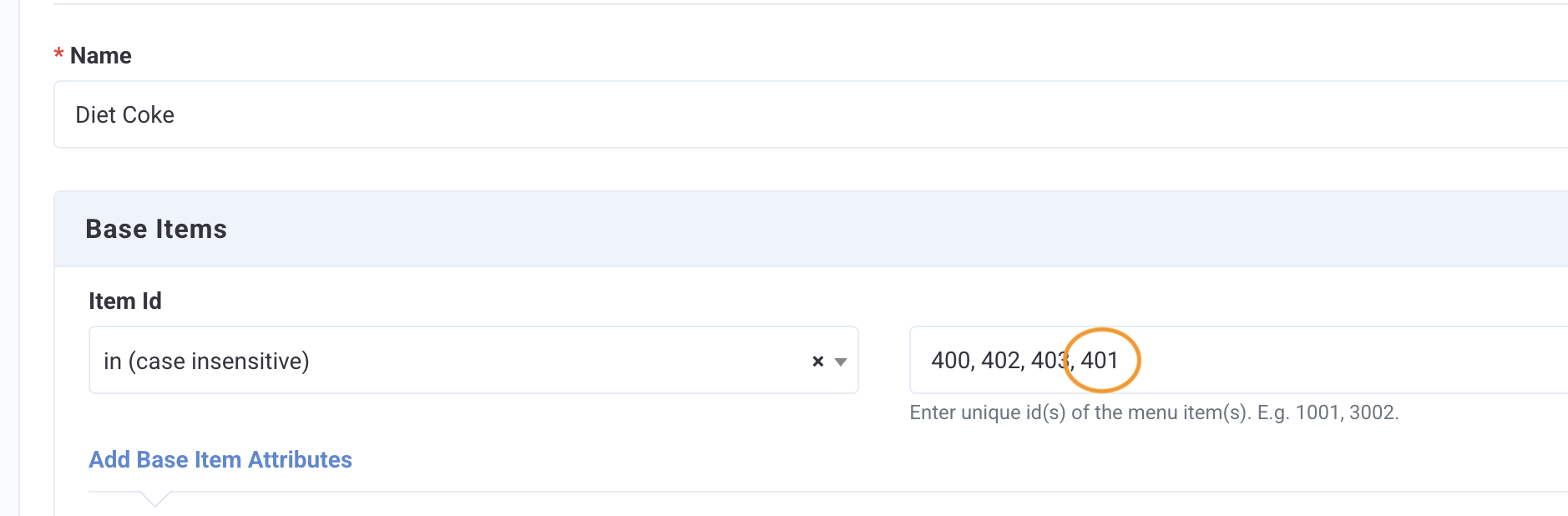Viewport: 1568px width, 516px height.
Task: Place cursor after the circled 401 value
Action: (x=1120, y=360)
